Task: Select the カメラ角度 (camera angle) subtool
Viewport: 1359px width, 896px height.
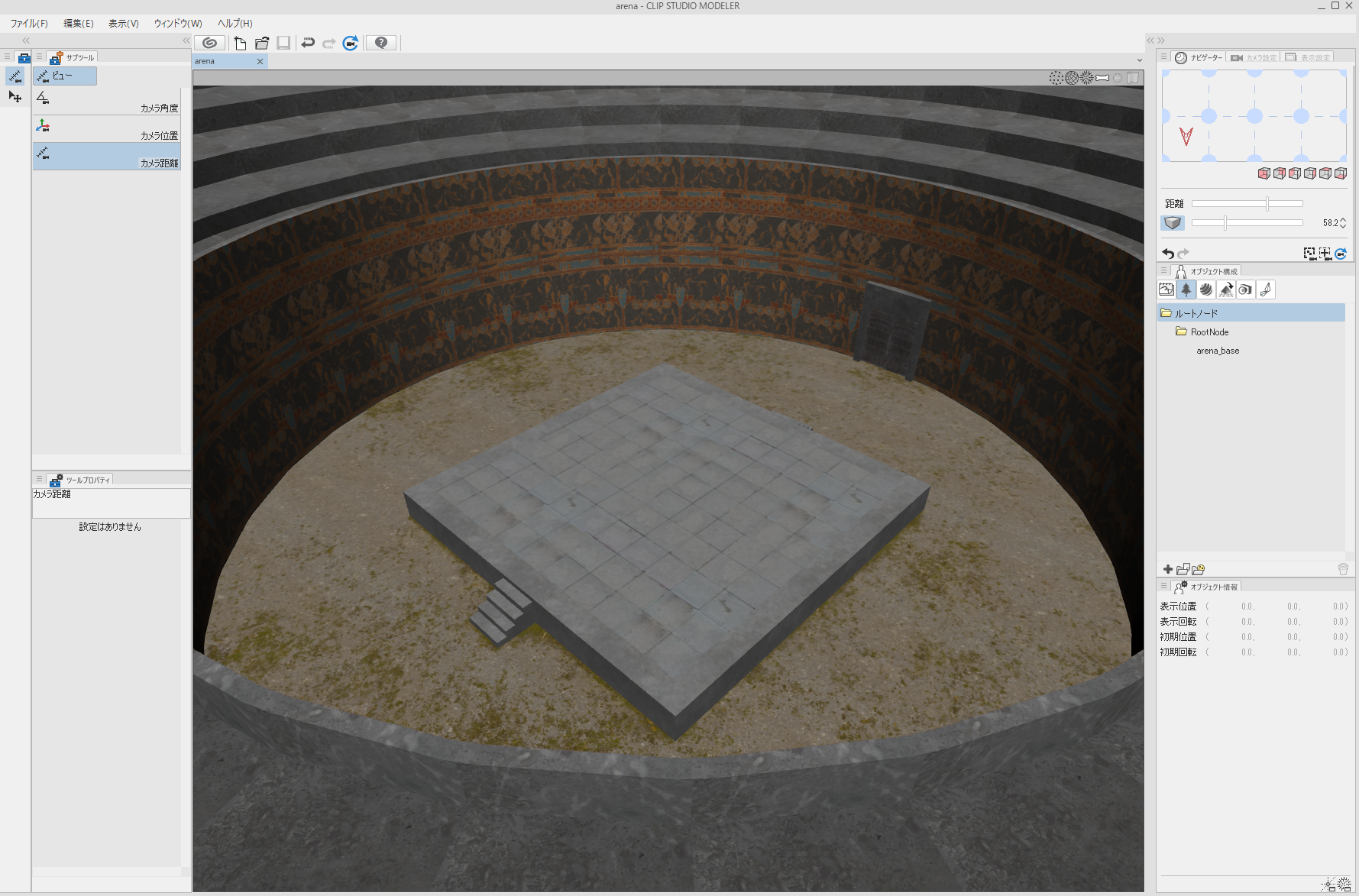Action: click(106, 102)
